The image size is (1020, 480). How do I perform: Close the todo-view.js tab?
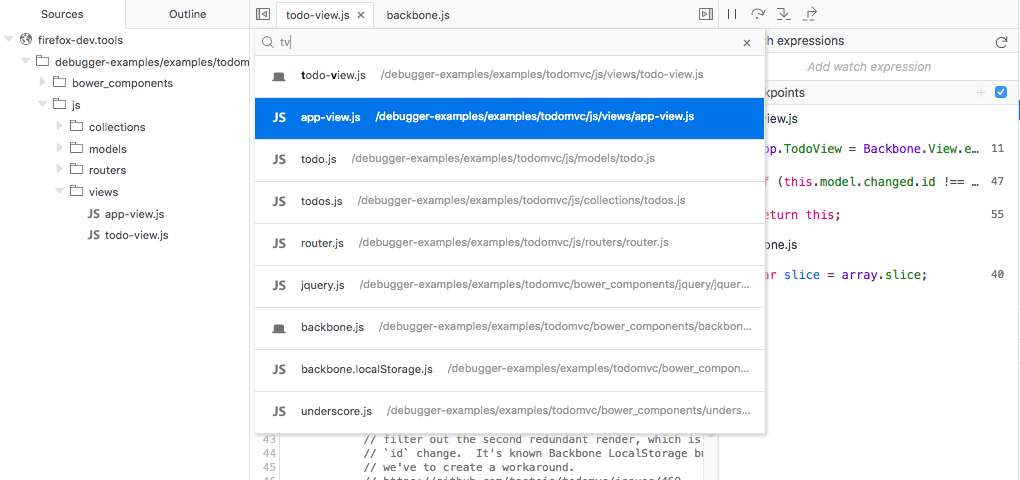click(x=360, y=15)
